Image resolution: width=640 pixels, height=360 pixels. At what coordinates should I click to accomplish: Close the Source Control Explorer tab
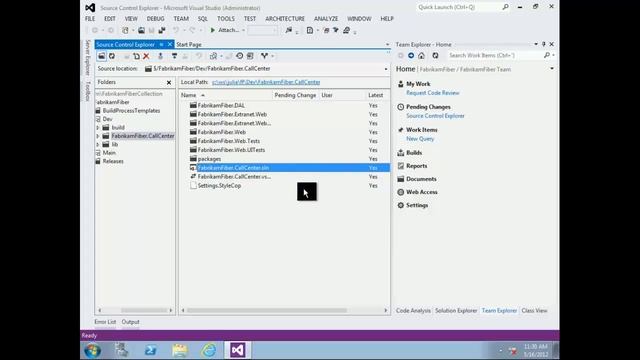pos(170,44)
